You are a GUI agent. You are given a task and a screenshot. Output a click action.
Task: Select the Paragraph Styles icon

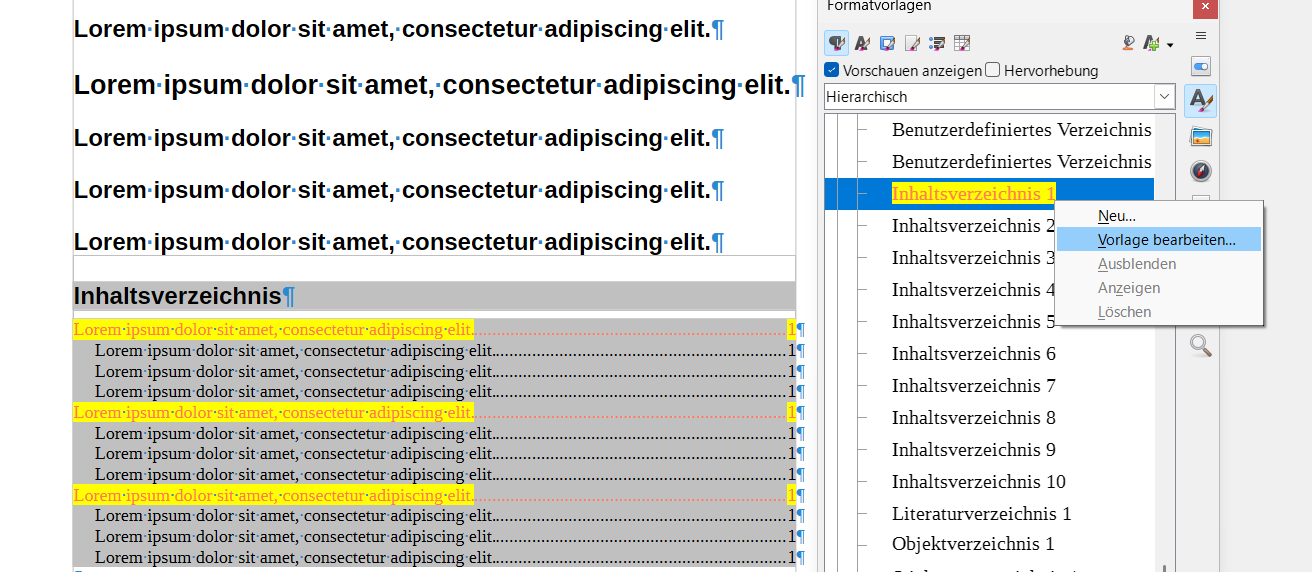click(836, 43)
